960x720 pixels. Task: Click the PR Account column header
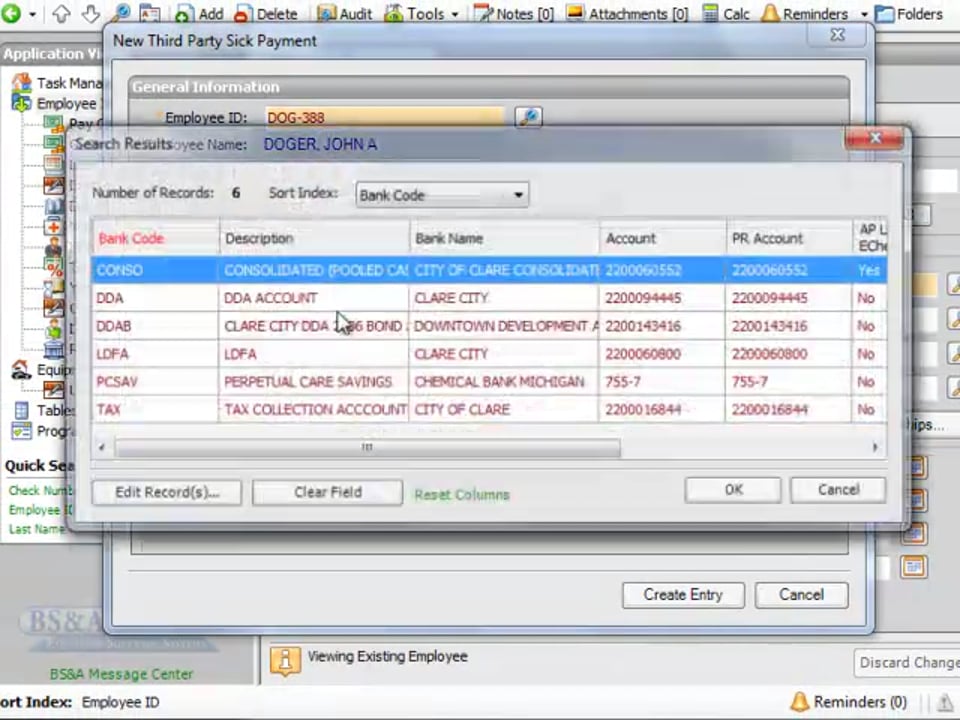point(767,238)
